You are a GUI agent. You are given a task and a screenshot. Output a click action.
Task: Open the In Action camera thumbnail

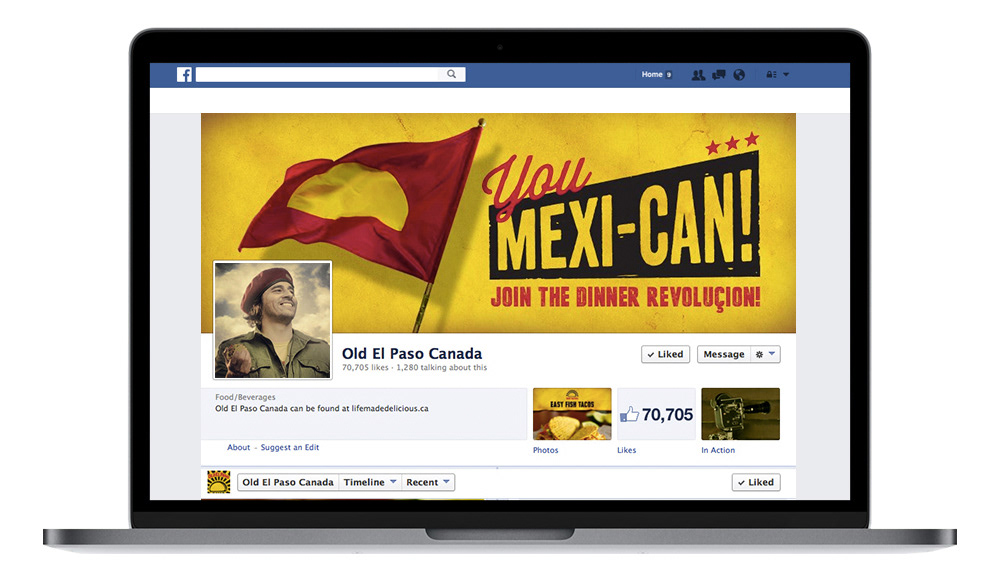click(740, 414)
